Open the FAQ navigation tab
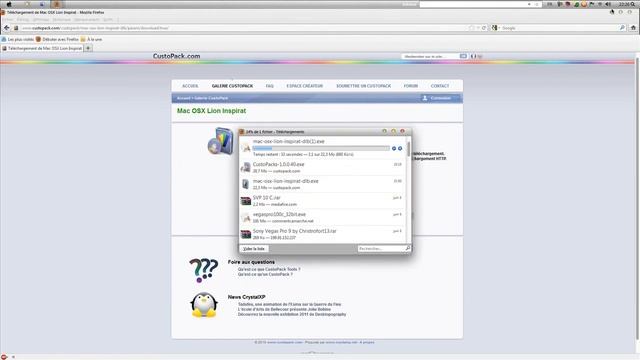640x360 pixels. (269, 86)
